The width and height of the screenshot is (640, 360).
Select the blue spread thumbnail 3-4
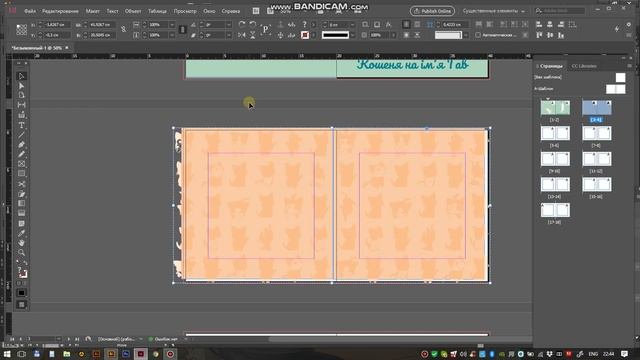click(597, 107)
